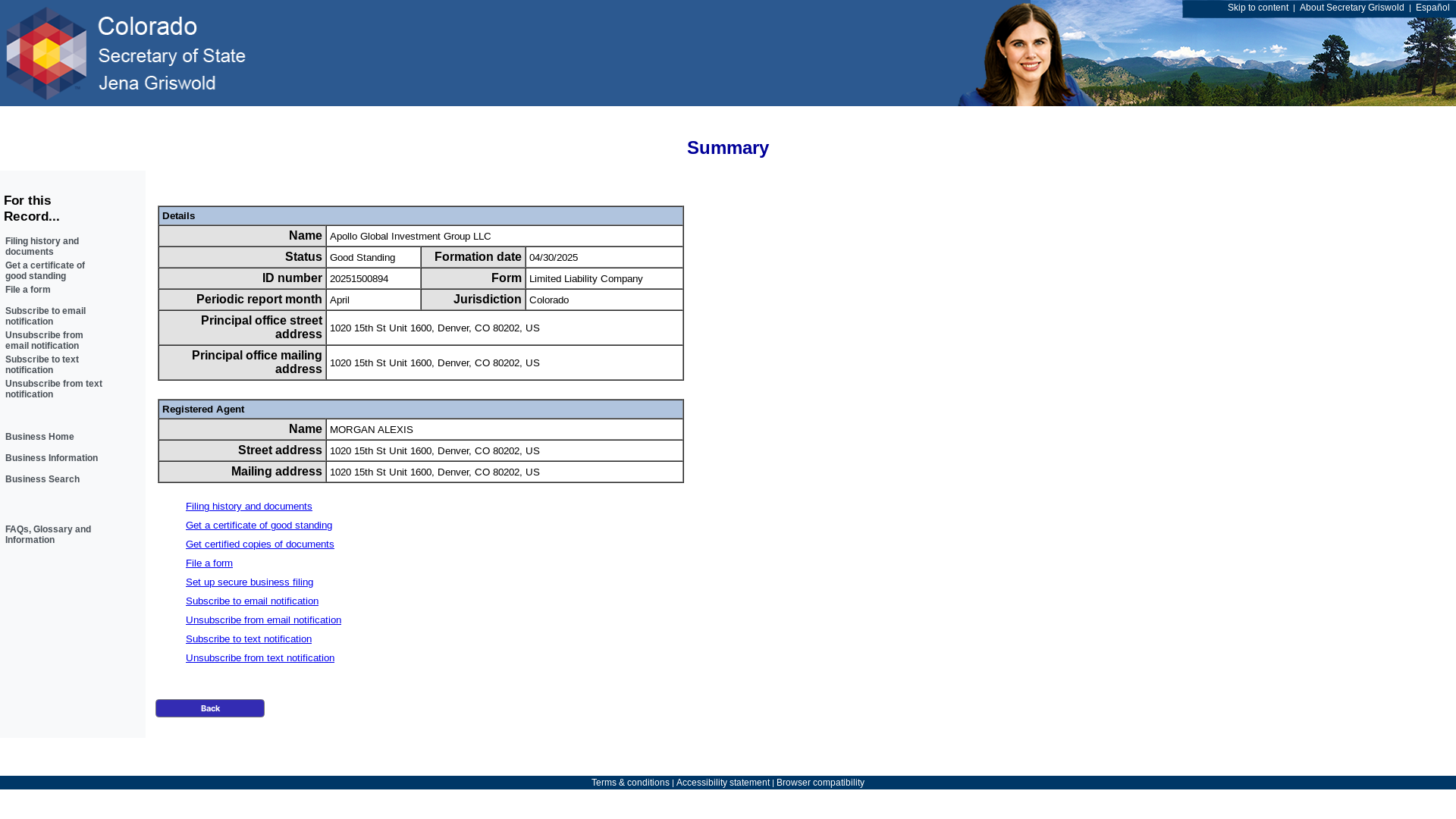The image size is (1456, 819).
Task: Open sidebar Get a certificate of good standing
Action: [x=45, y=271]
